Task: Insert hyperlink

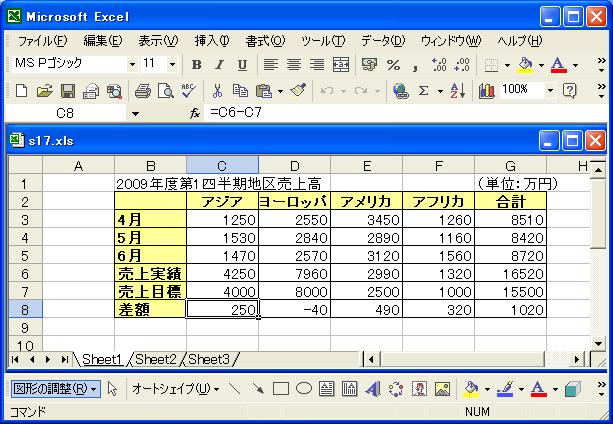Action: tap(400, 91)
